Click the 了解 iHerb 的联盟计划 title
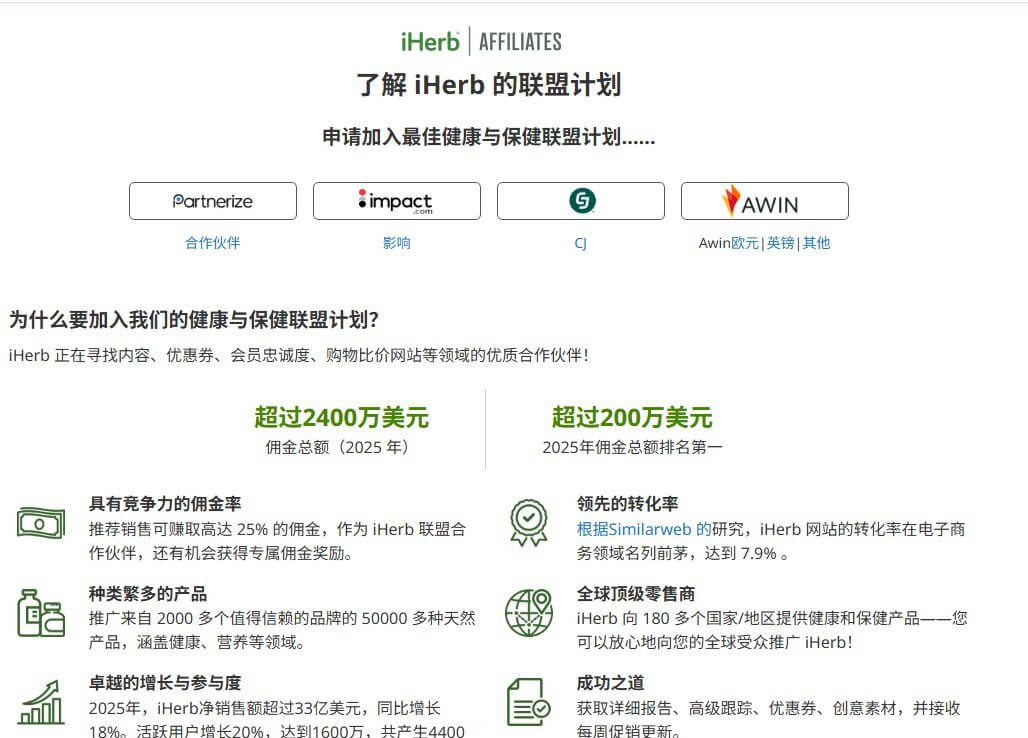The height and width of the screenshot is (738, 1028). (488, 85)
